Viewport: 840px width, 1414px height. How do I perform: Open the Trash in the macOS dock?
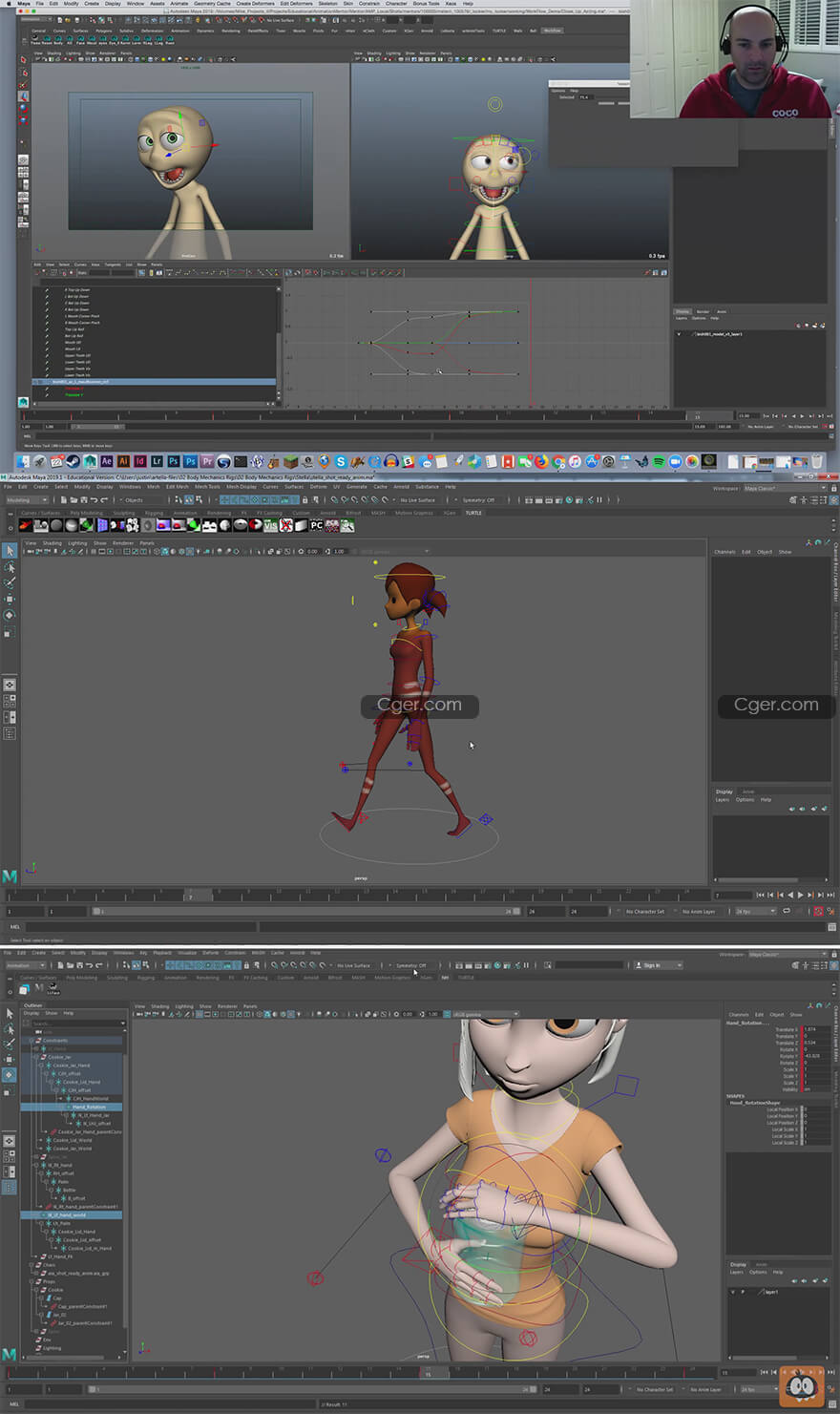[x=817, y=462]
